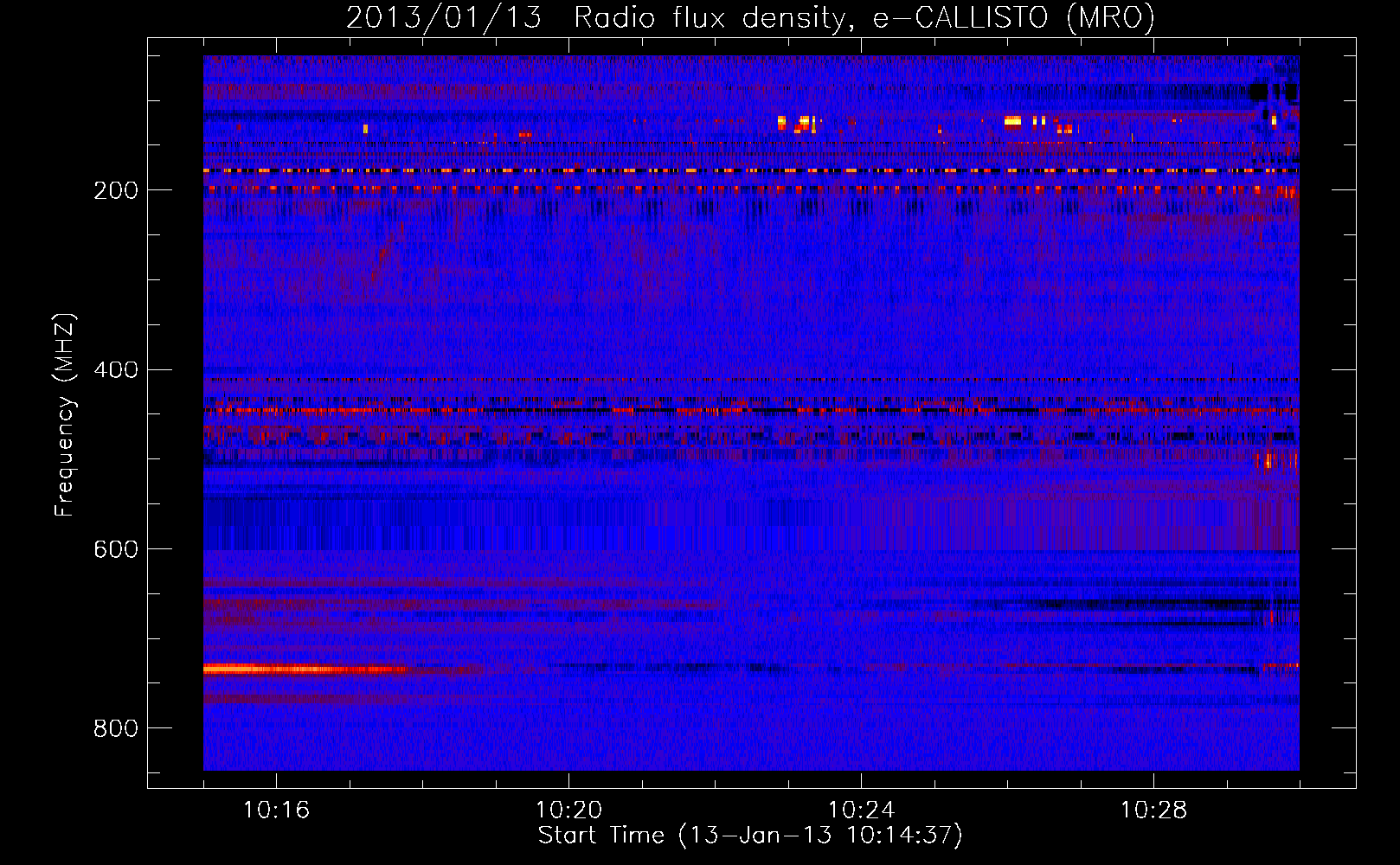Viewport: 1400px width, 865px height.
Task: Click the 'Frequency (MHZ)' axis label
Action: coord(64,415)
